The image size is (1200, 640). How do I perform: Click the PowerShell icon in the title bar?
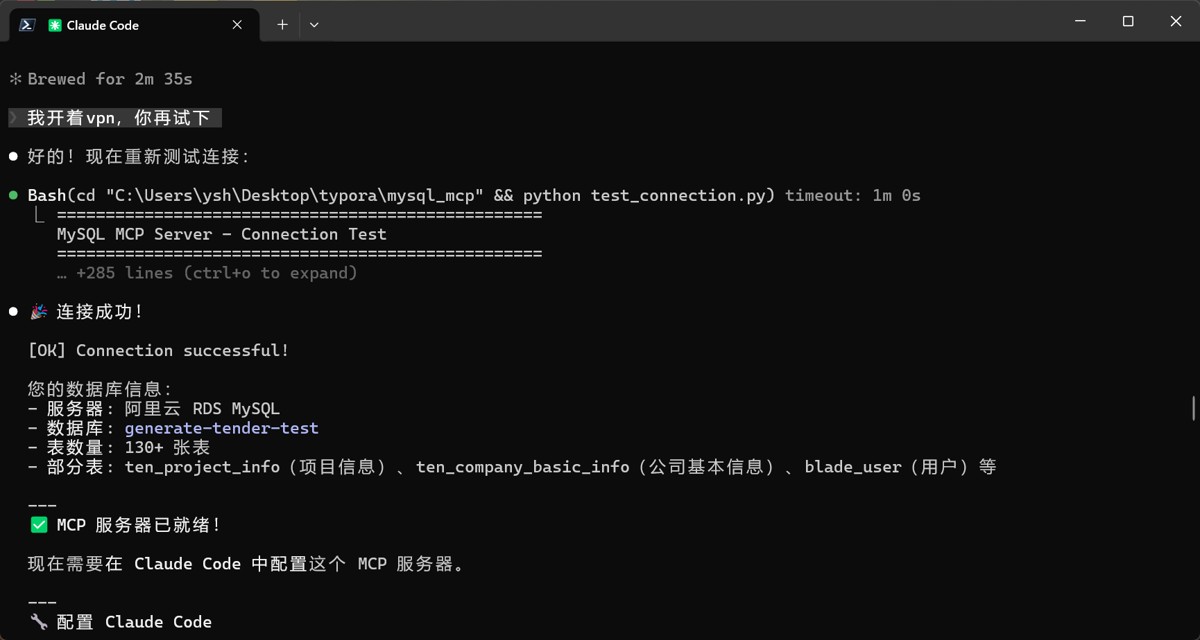coord(27,25)
